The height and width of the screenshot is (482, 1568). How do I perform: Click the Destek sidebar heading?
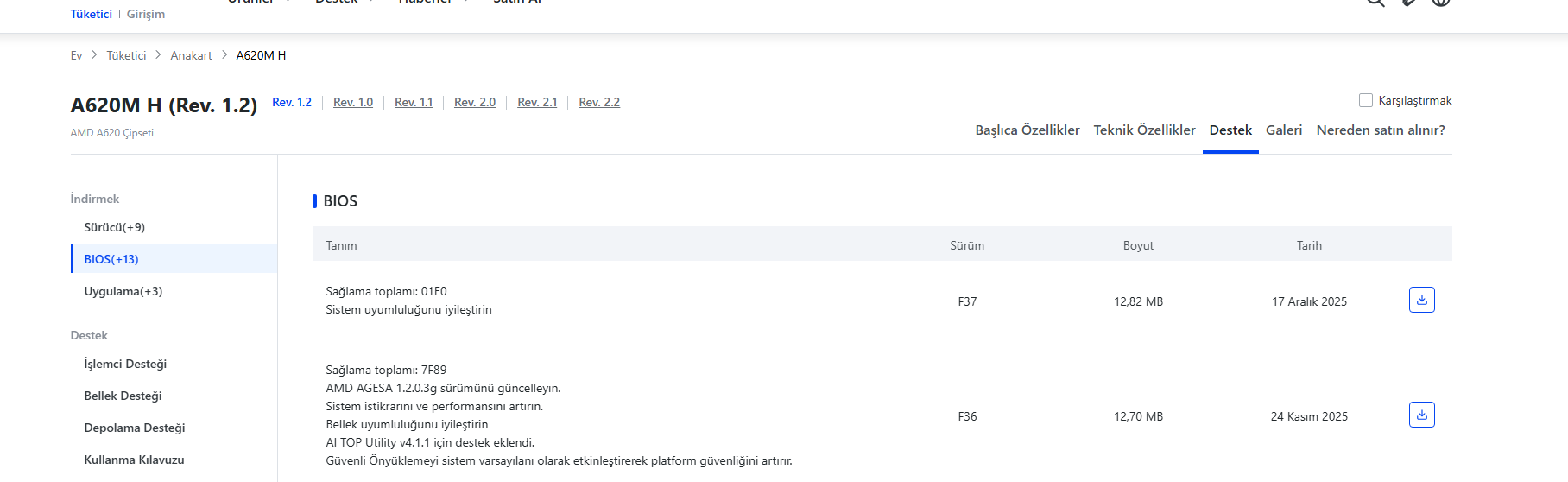click(89, 335)
